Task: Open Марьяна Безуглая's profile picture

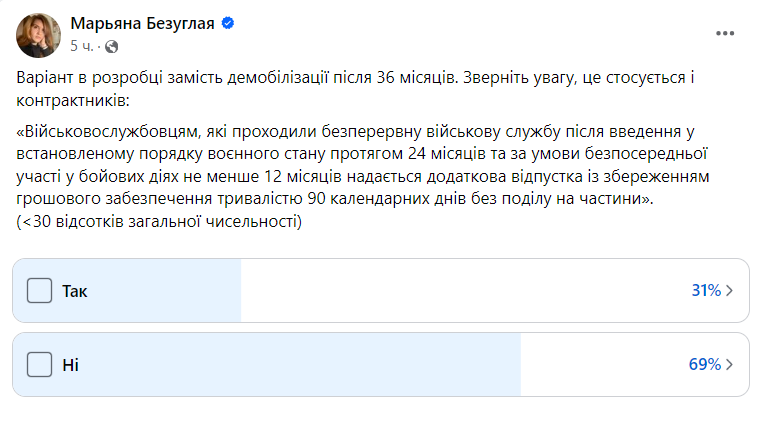Action: click(37, 34)
